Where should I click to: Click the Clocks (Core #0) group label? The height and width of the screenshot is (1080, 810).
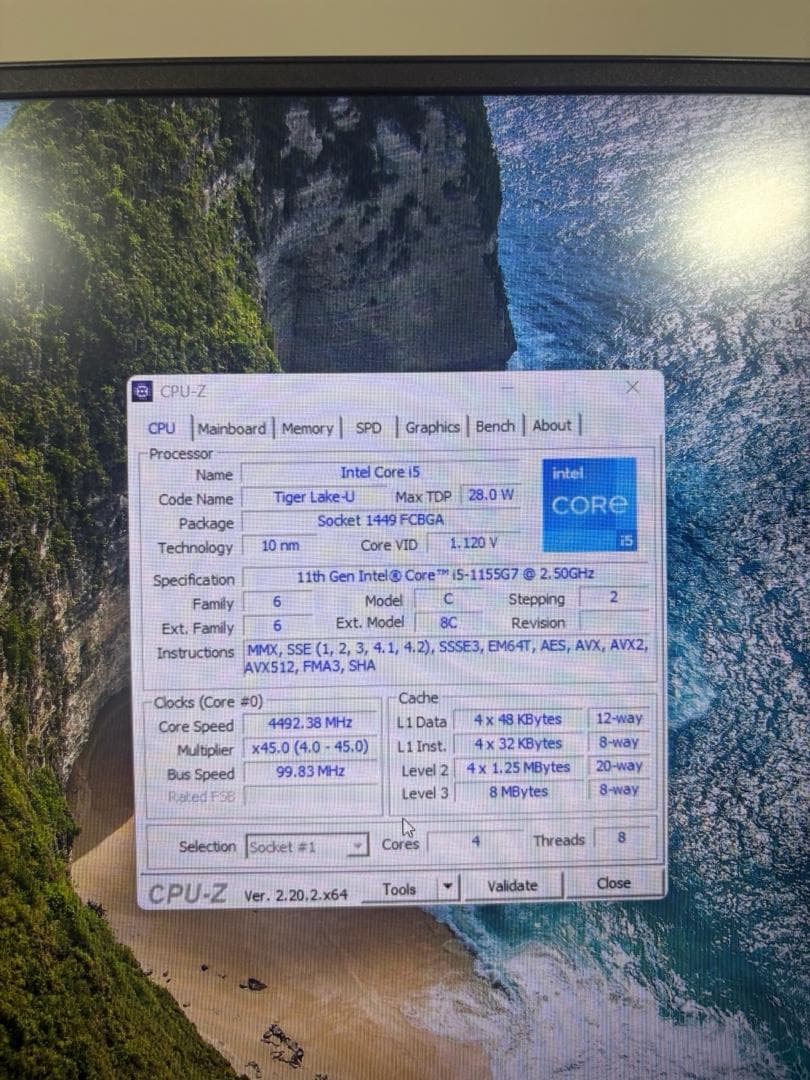[208, 703]
